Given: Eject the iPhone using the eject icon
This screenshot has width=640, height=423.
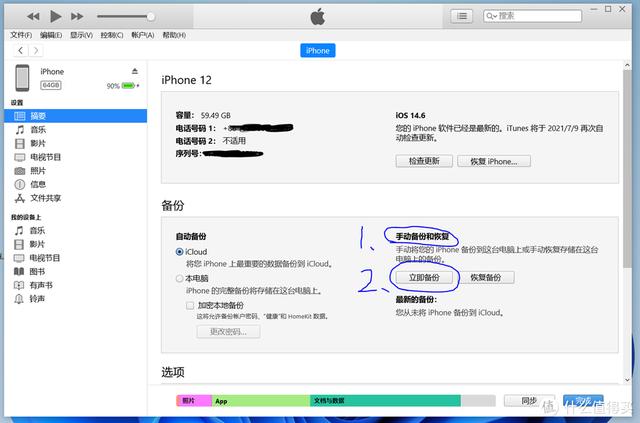Looking at the screenshot, I should pyautogui.click(x=135, y=72).
